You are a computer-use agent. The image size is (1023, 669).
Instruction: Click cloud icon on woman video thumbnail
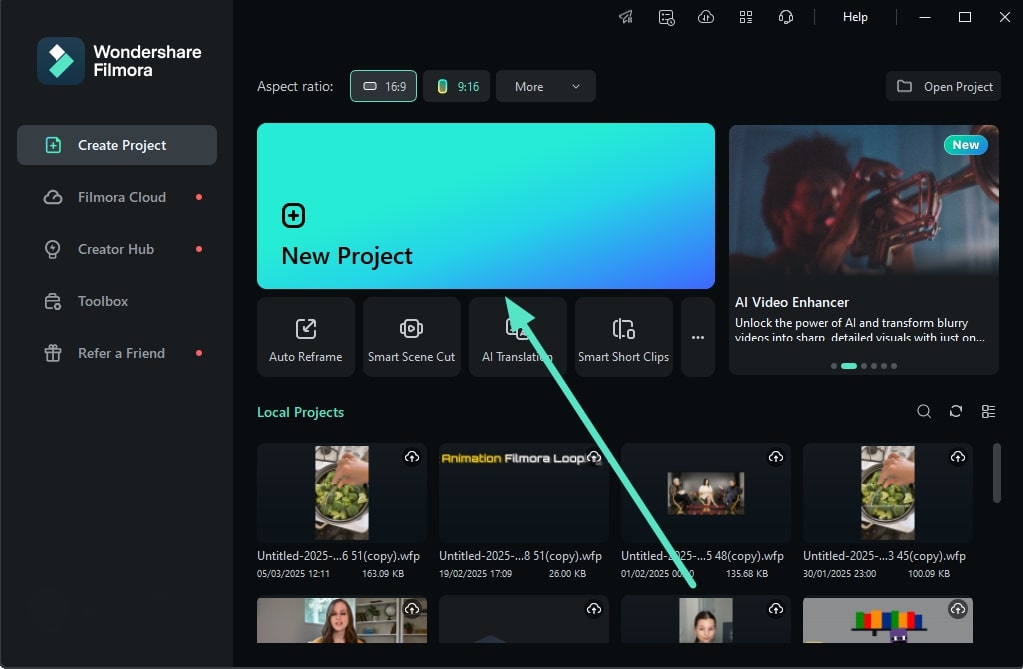(412, 609)
